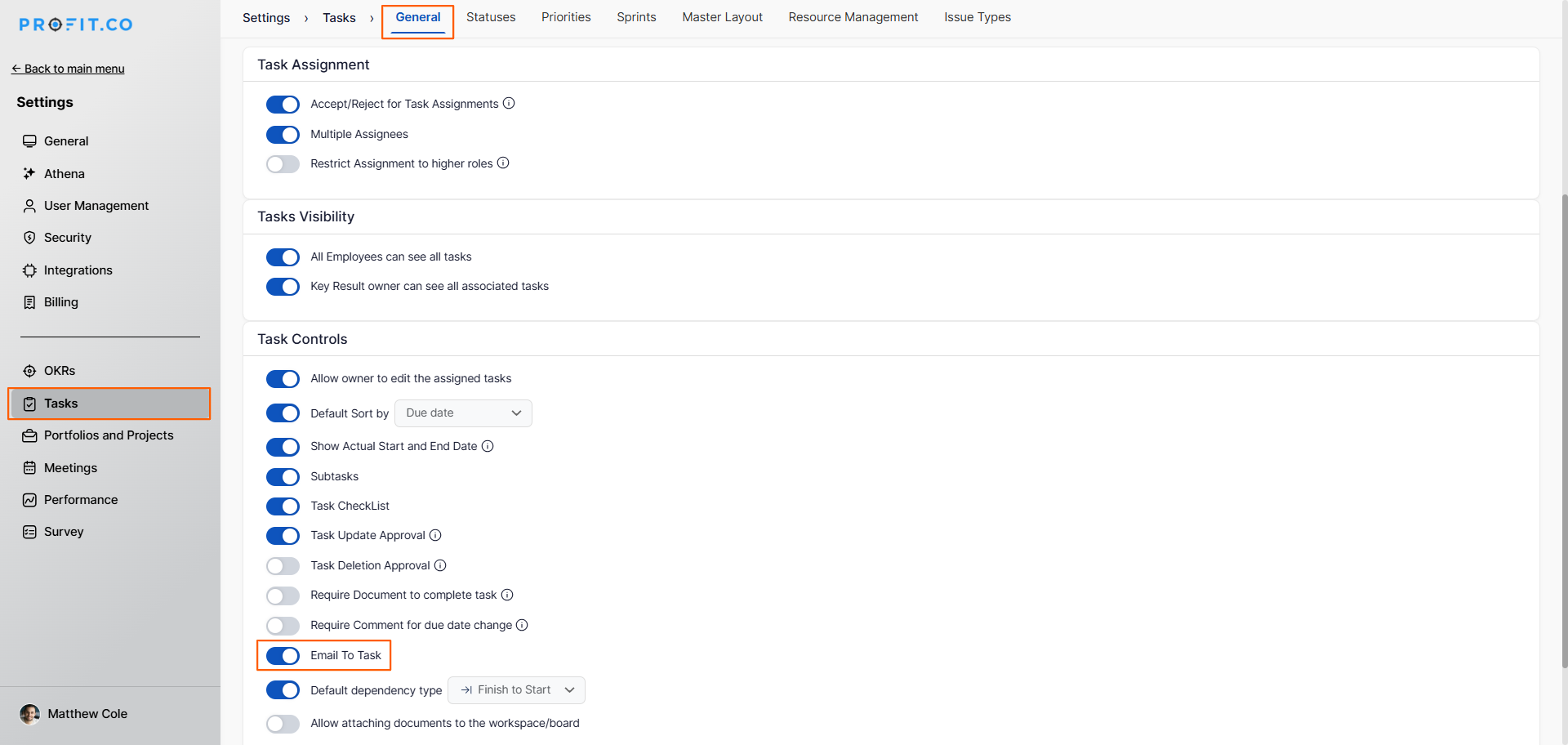Toggle the Default dependency type switch
This screenshot has height=745, width=1568.
[283, 690]
